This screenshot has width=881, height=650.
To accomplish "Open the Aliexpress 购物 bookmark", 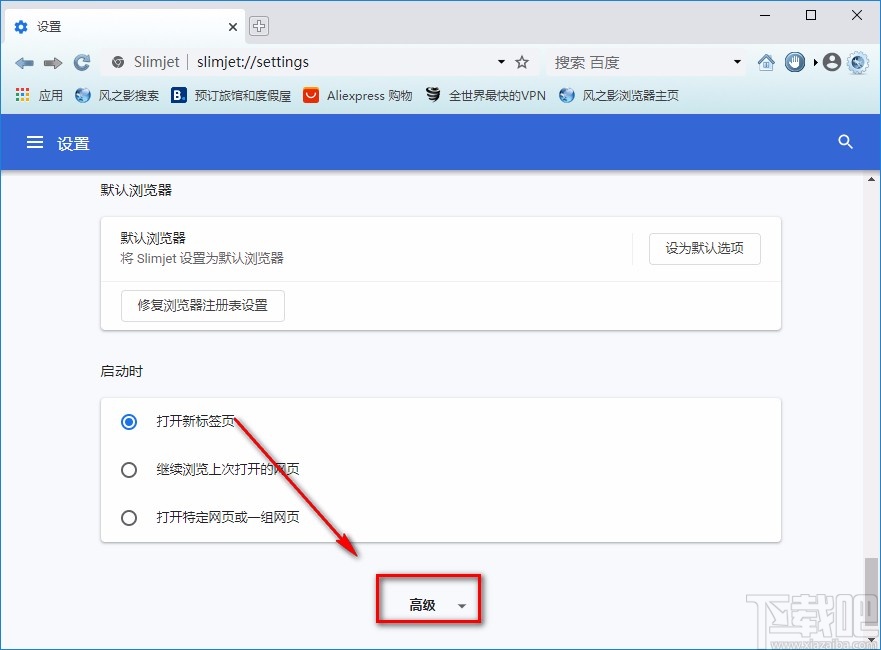I will click(357, 96).
